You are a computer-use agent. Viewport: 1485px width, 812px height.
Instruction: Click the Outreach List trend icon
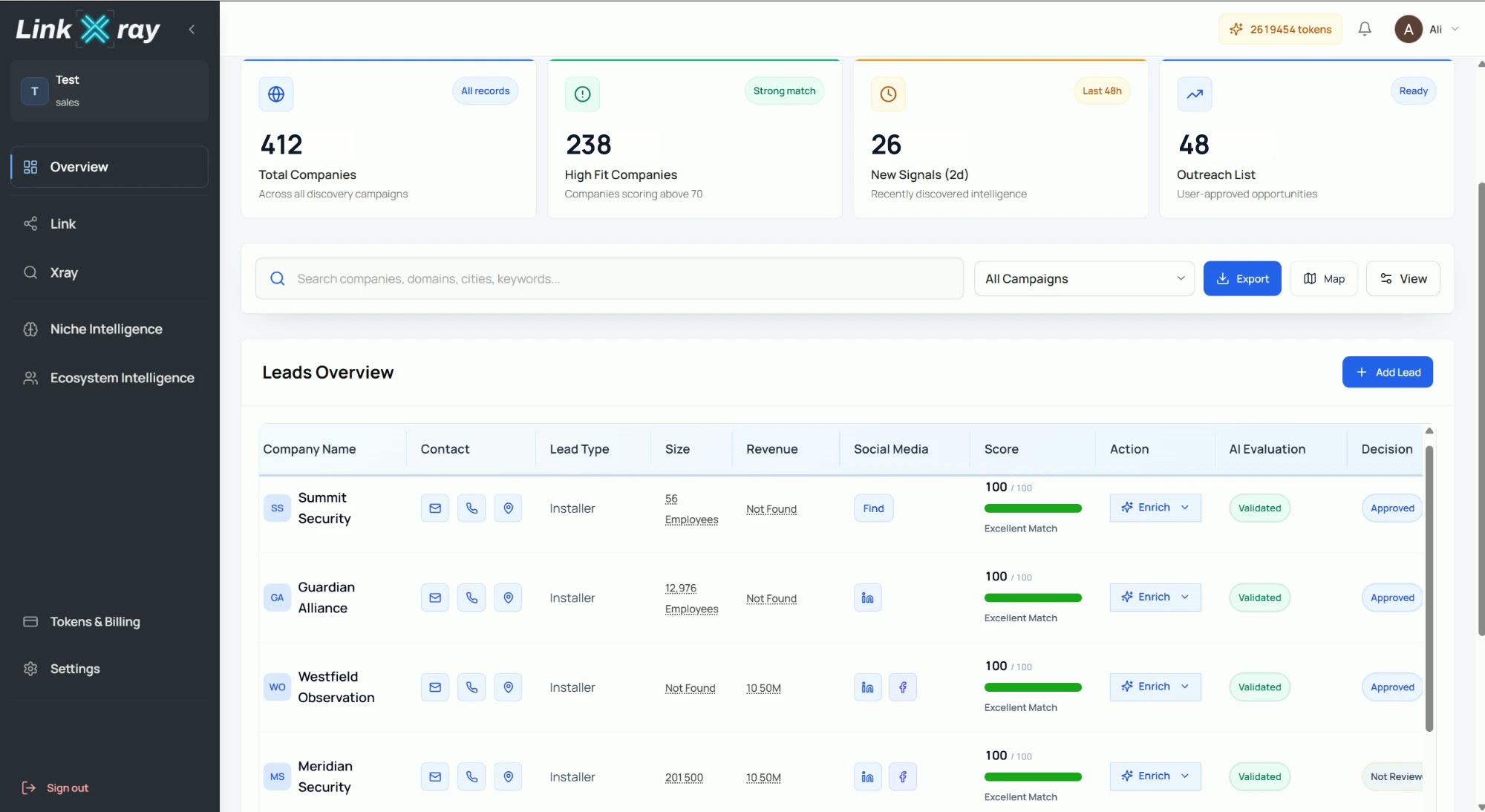(x=1195, y=94)
